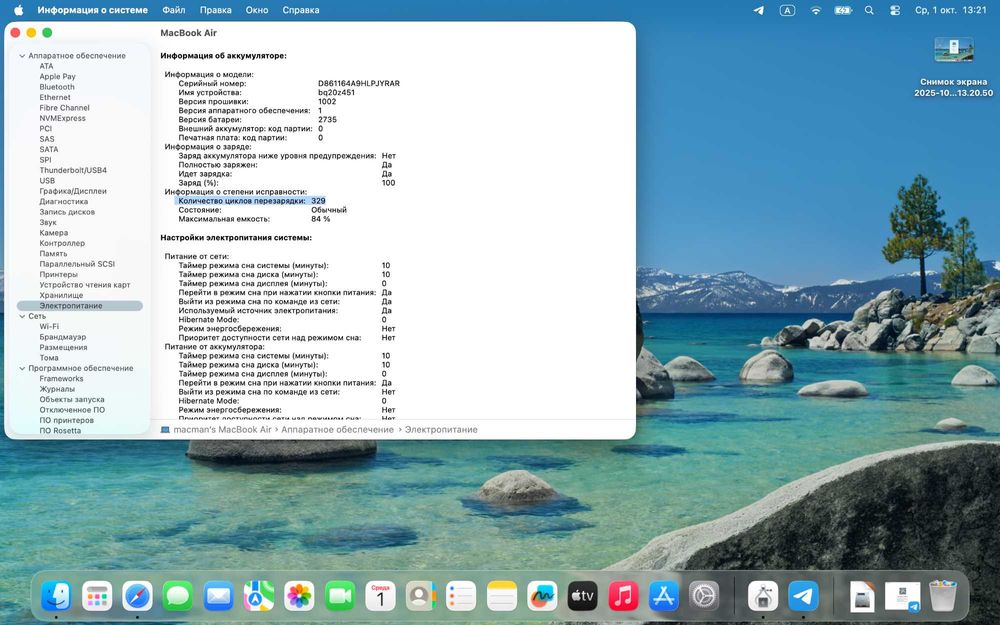Open the Trash in the dock
Viewport: 1000px width, 625px height.
pyautogui.click(x=942, y=597)
